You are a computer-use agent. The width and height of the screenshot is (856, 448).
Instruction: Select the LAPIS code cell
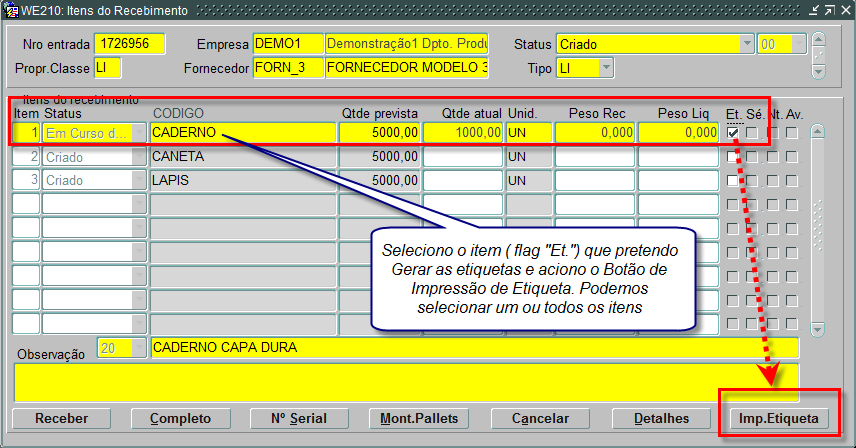(x=243, y=181)
